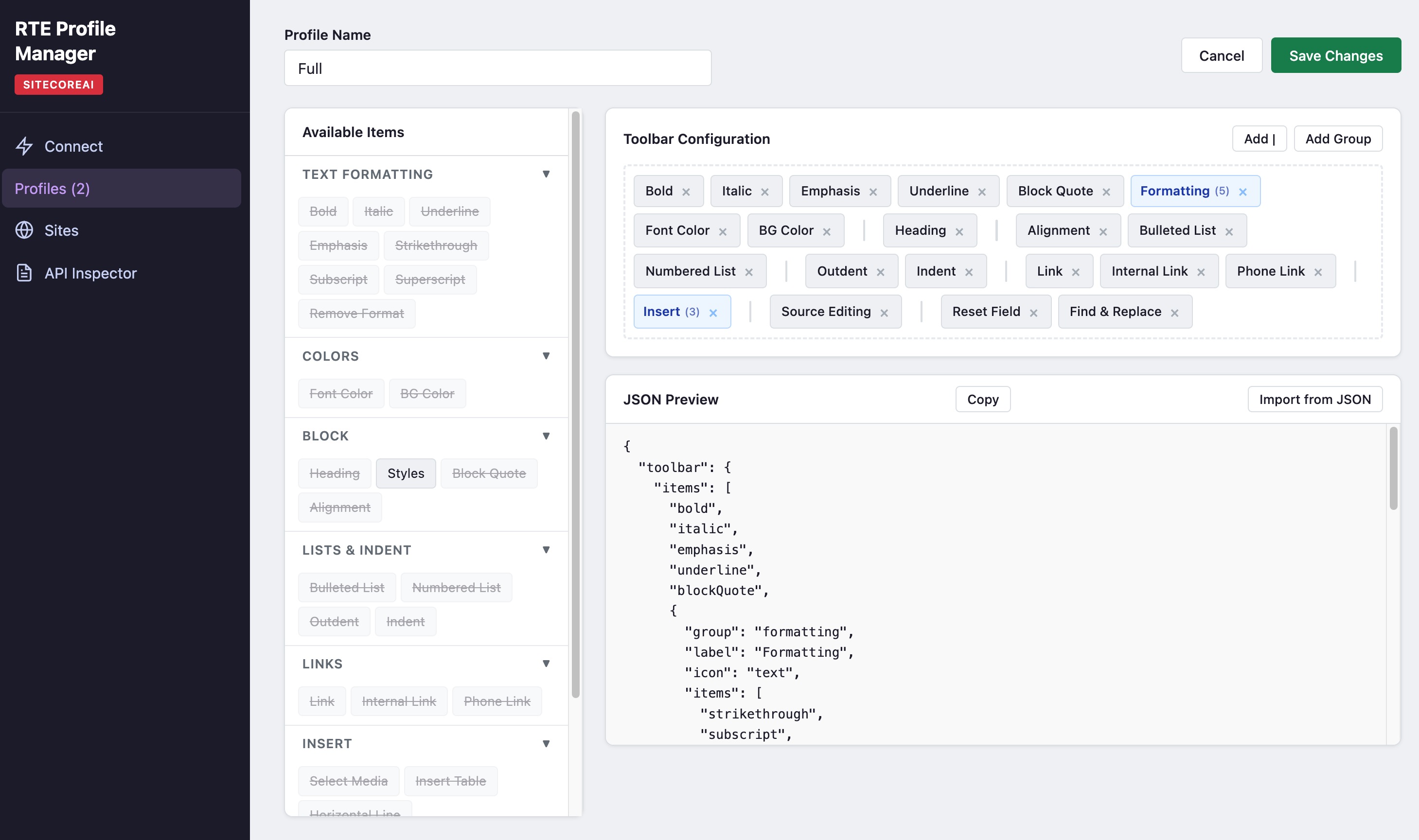Viewport: 1419px width, 840px height.
Task: Collapse the Text Formatting section
Action: coord(546,174)
